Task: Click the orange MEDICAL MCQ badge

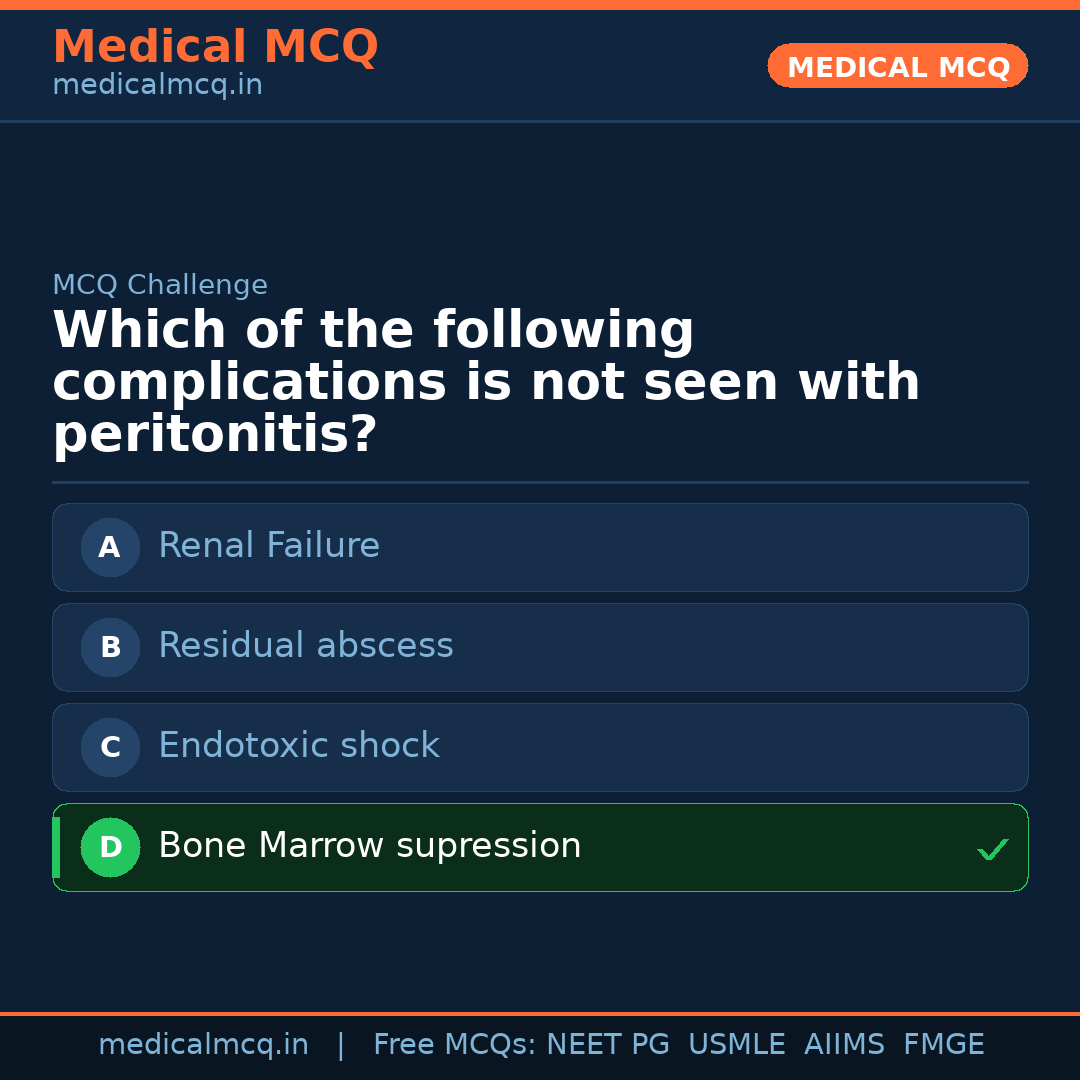Action: (x=897, y=66)
